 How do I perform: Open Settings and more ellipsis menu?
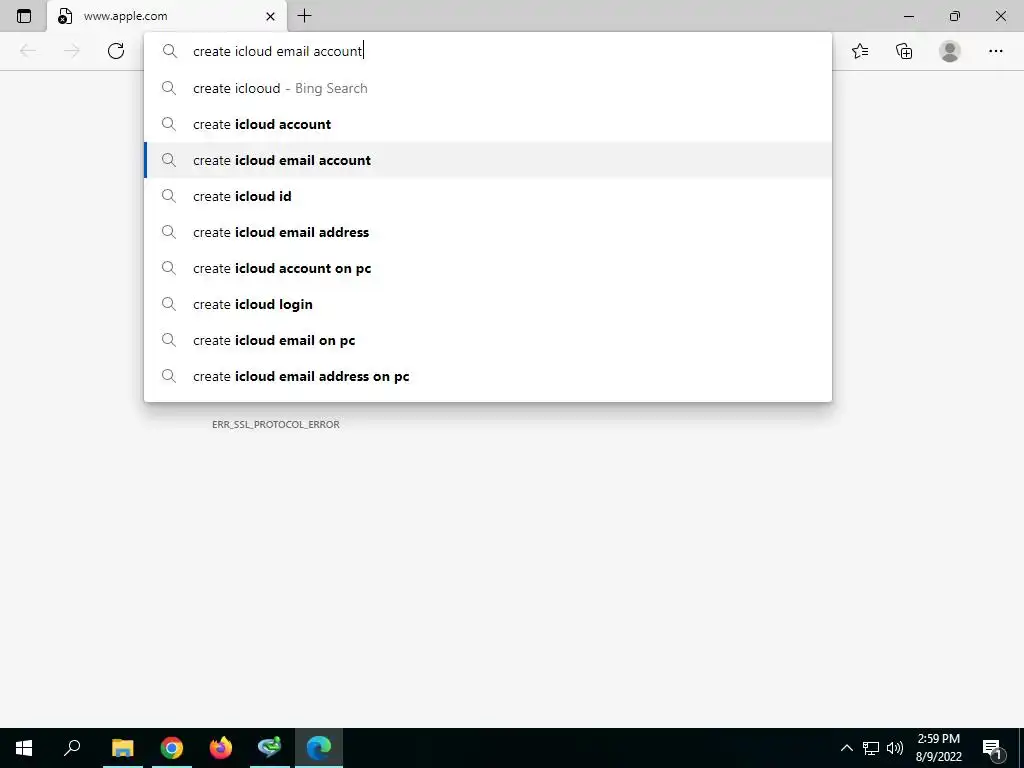coord(995,51)
